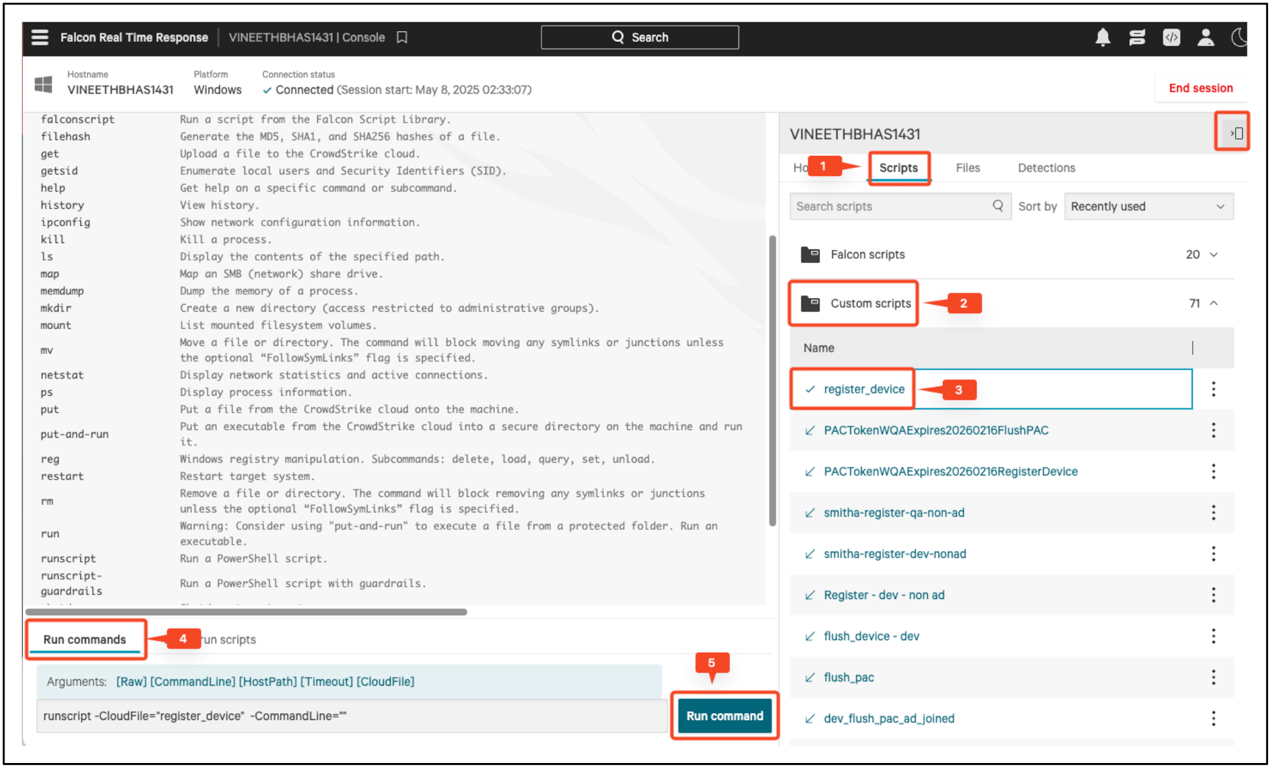
Task: Click the console horizontal scrollbar
Action: point(245,611)
